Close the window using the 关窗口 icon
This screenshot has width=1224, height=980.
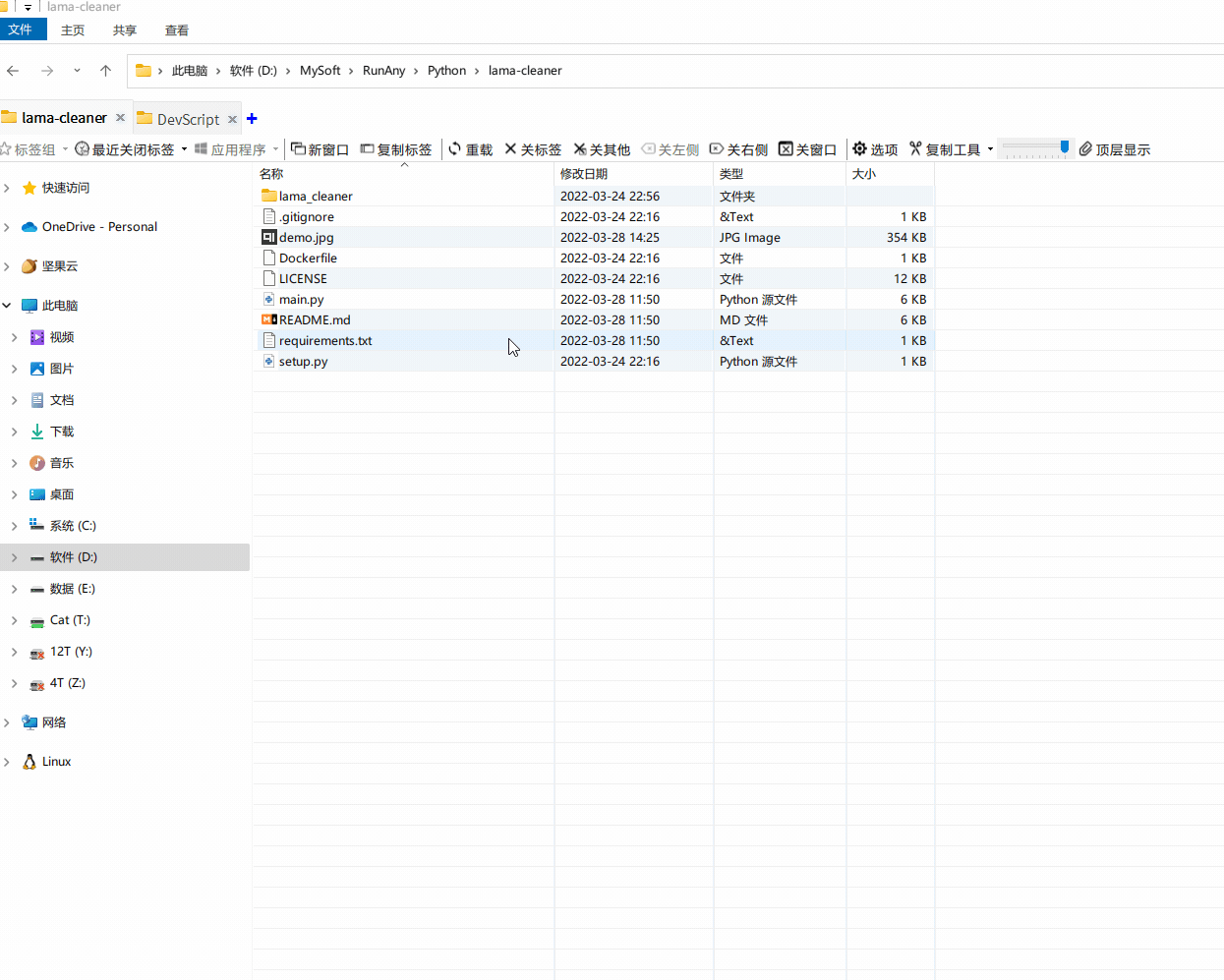pyautogui.click(x=806, y=148)
